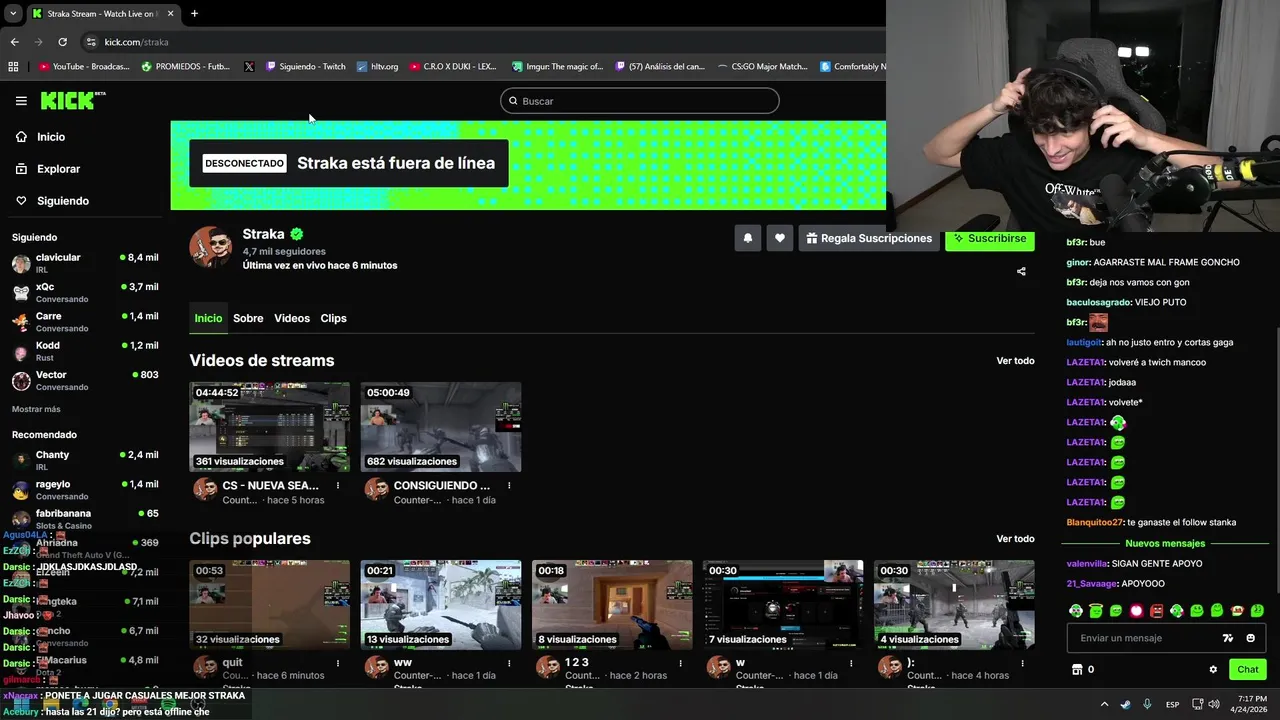Open the YouTube - Broadcas... bookmark

pos(84,67)
